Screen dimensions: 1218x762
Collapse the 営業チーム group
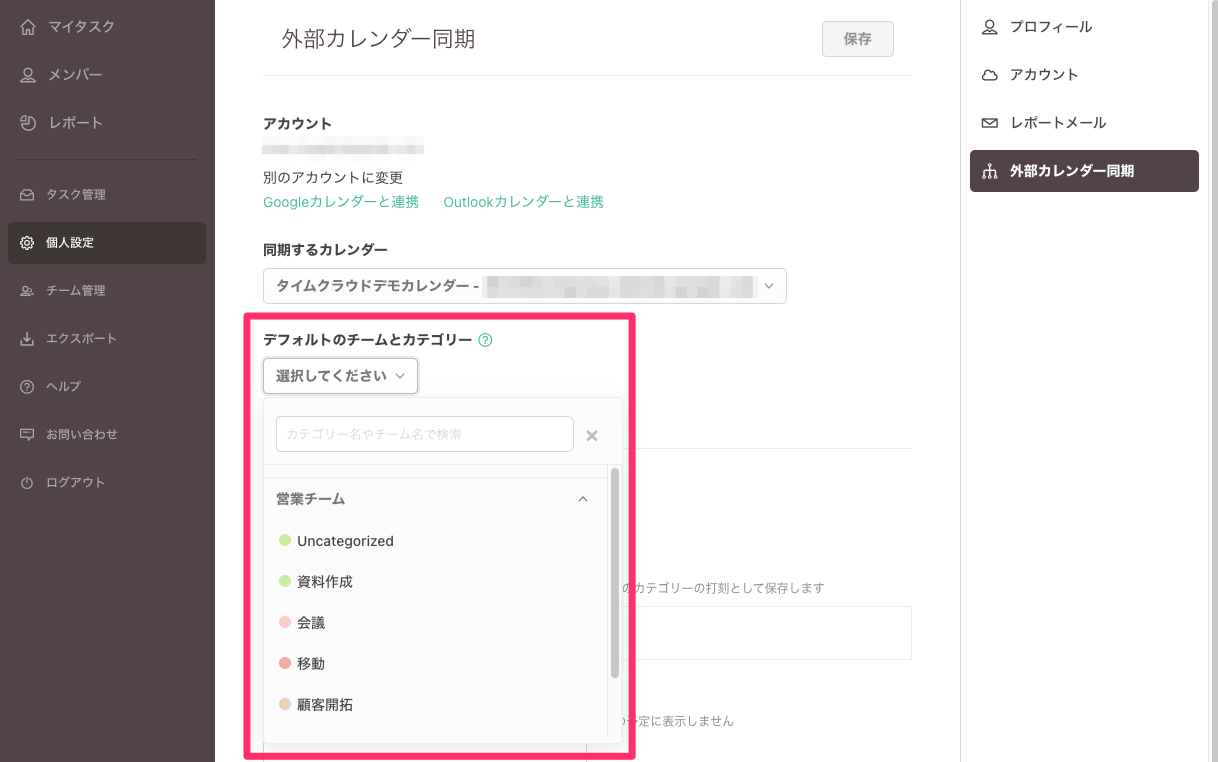point(583,499)
